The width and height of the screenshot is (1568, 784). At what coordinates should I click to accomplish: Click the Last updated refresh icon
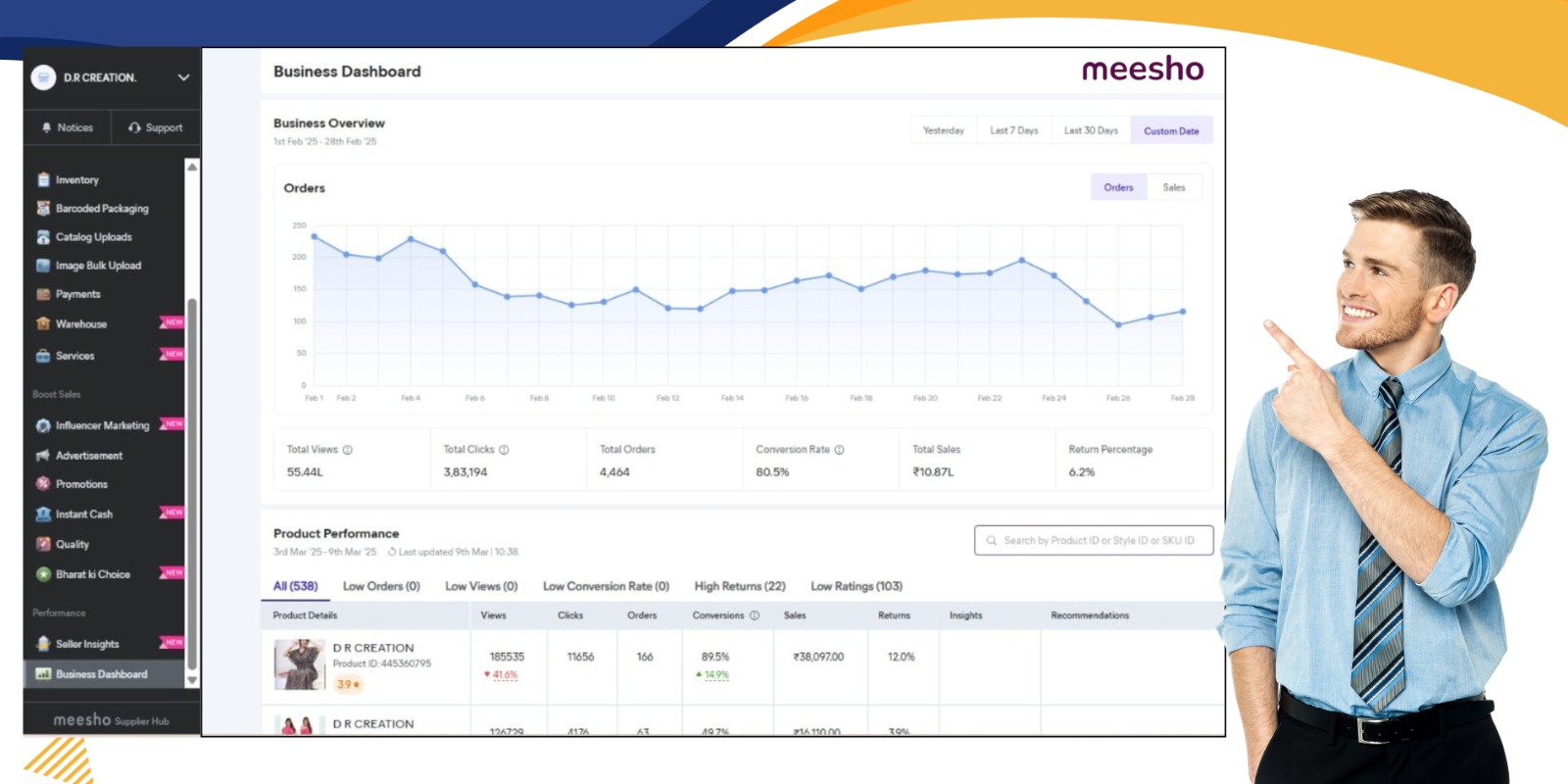(x=392, y=552)
